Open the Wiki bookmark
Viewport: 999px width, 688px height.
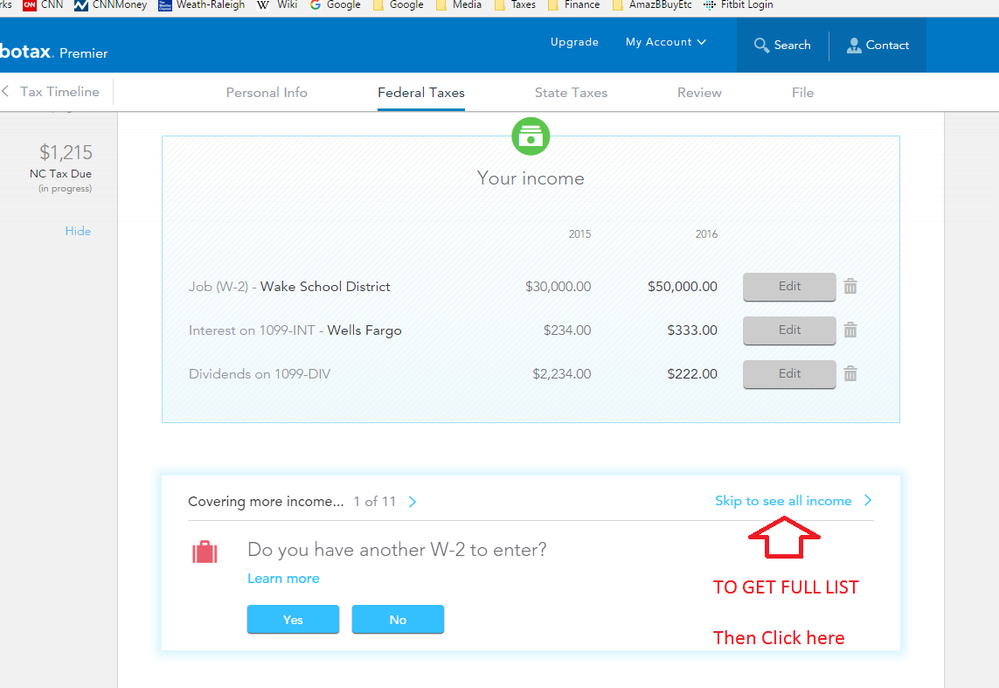point(278,5)
